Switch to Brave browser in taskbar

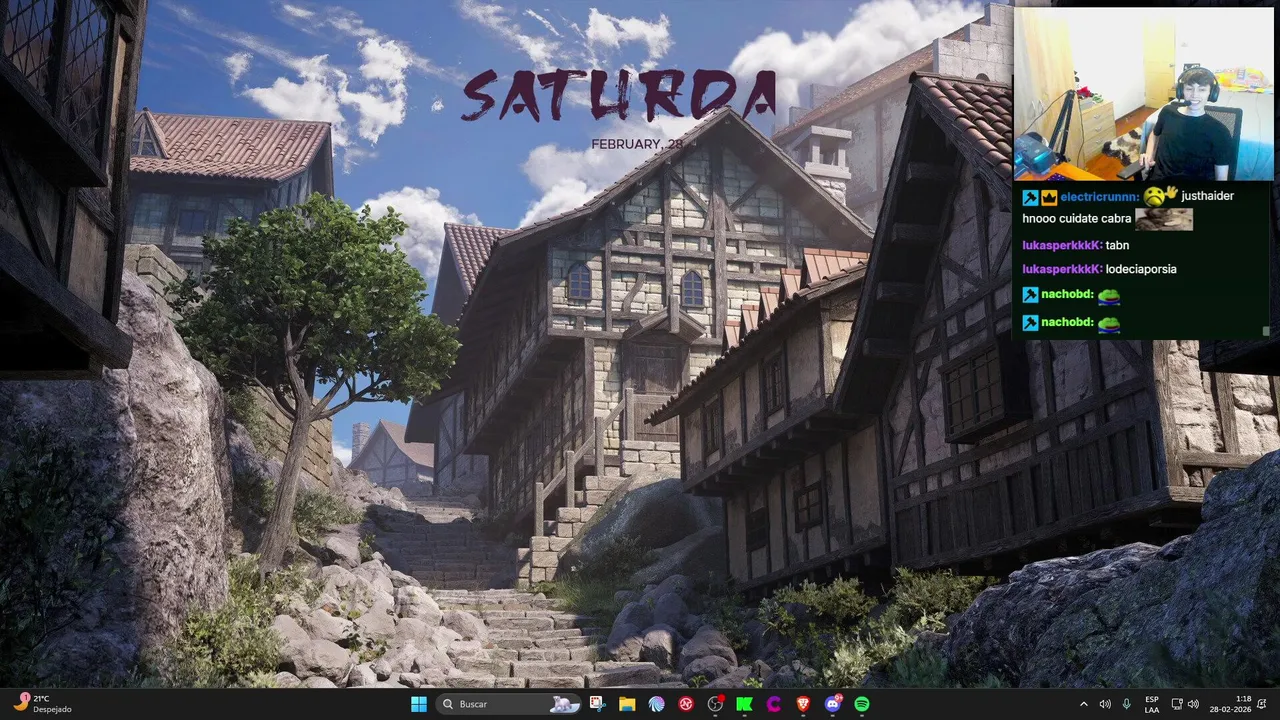pyautogui.click(x=803, y=704)
